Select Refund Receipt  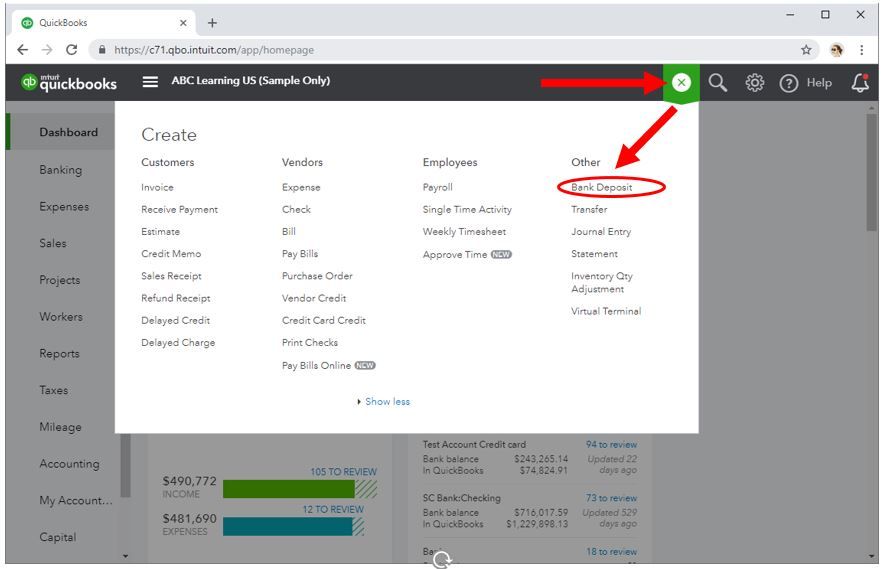pyautogui.click(x=176, y=298)
